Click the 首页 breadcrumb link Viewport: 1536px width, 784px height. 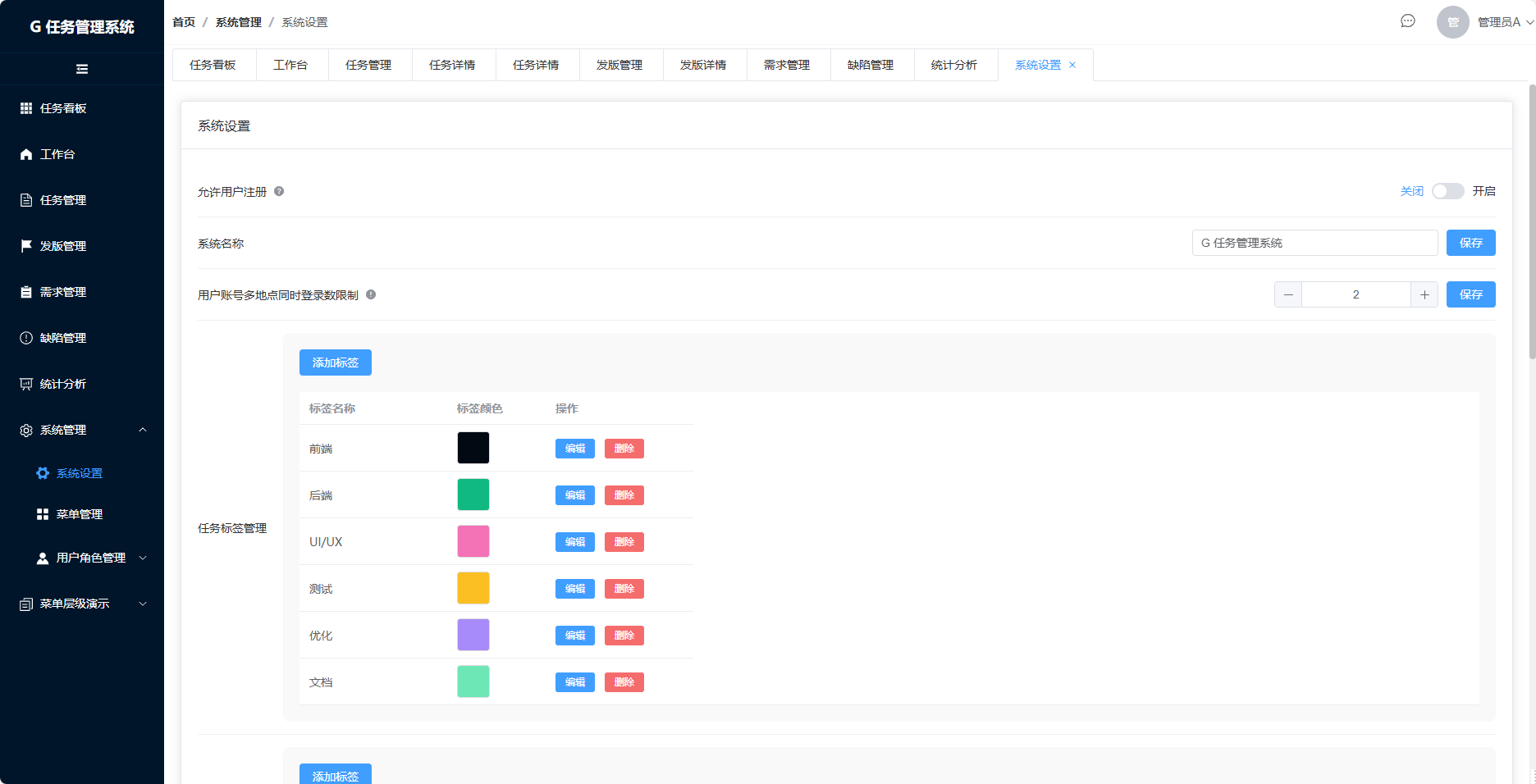(x=184, y=22)
